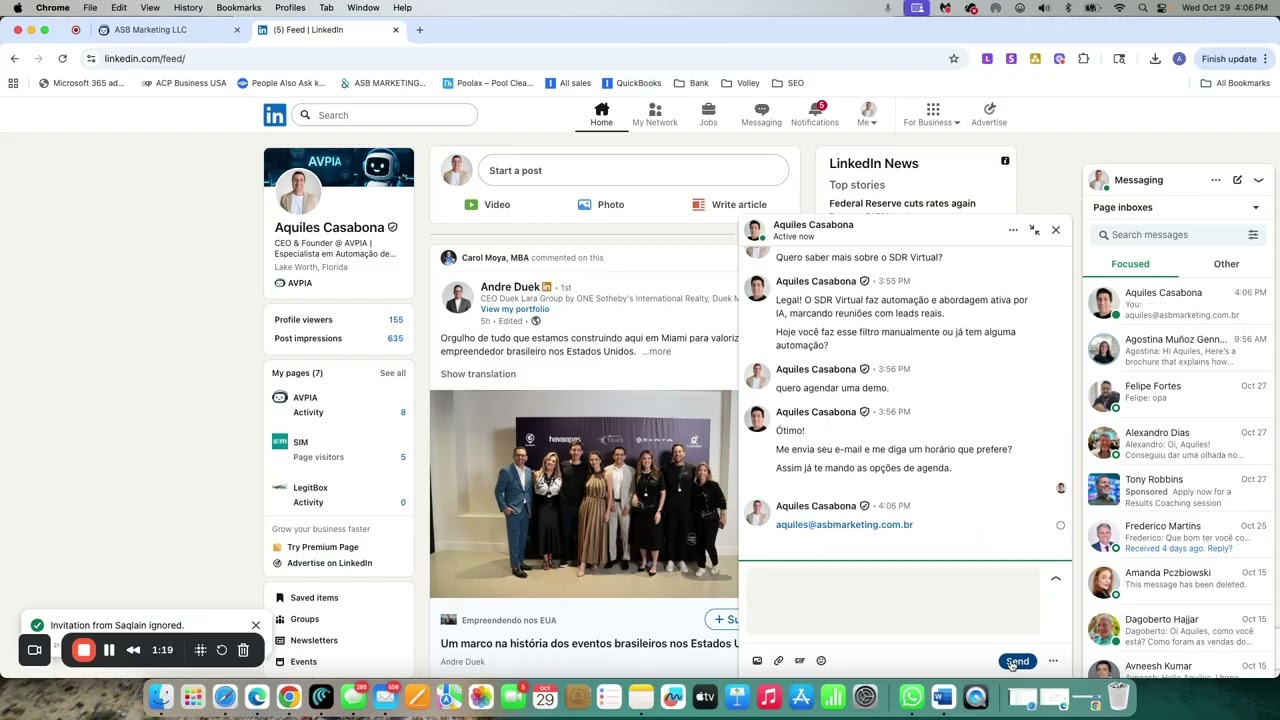The width and height of the screenshot is (1280, 720).
Task: Click the paperclip attach file icon
Action: (778, 661)
